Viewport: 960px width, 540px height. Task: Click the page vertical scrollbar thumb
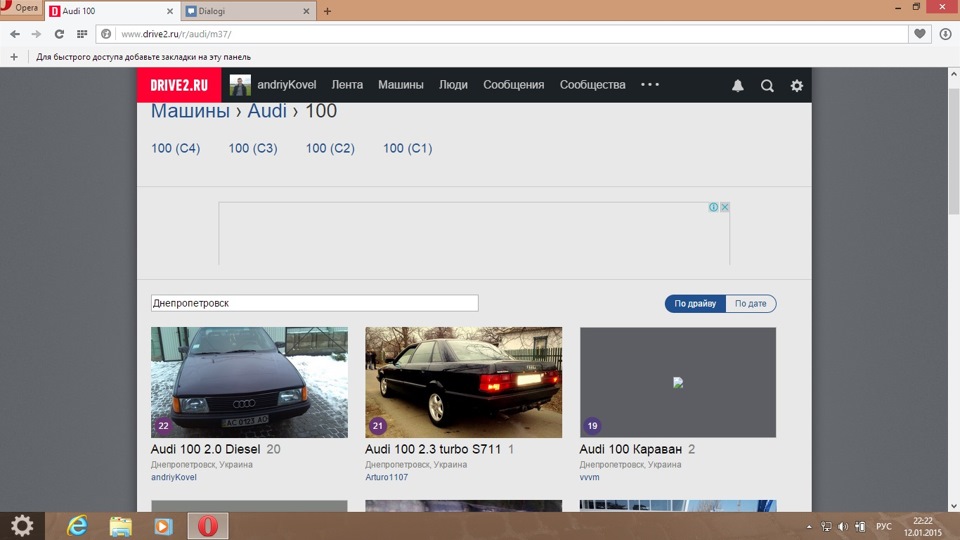point(954,151)
